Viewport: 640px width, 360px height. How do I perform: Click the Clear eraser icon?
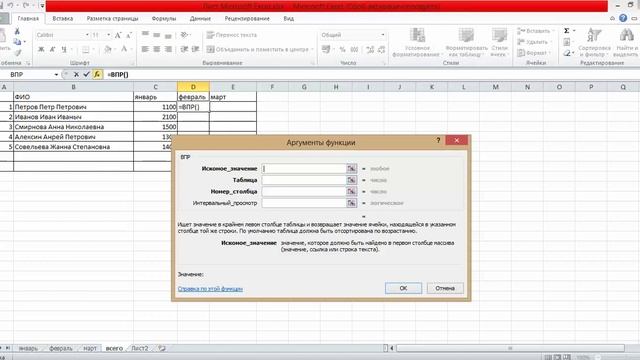tap(567, 53)
